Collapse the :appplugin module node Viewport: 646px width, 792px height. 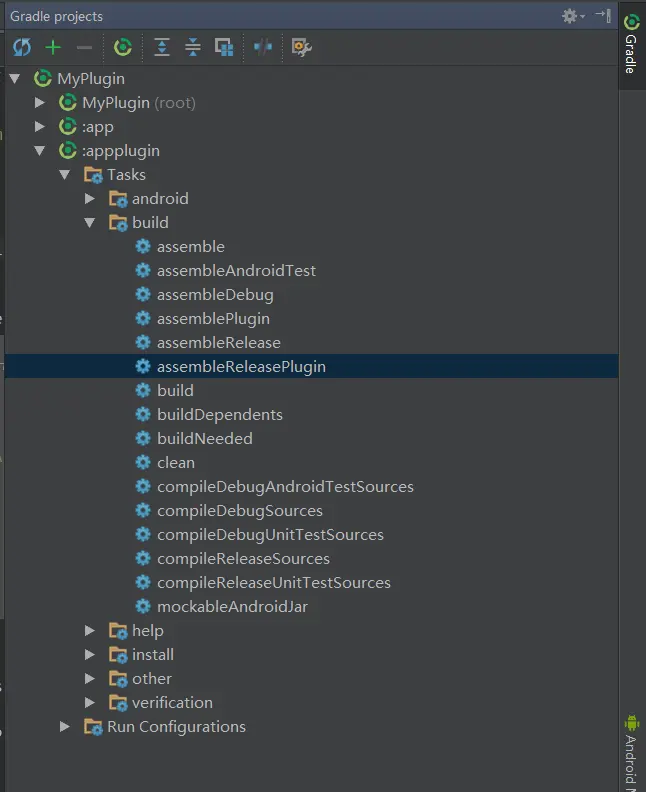[40, 151]
